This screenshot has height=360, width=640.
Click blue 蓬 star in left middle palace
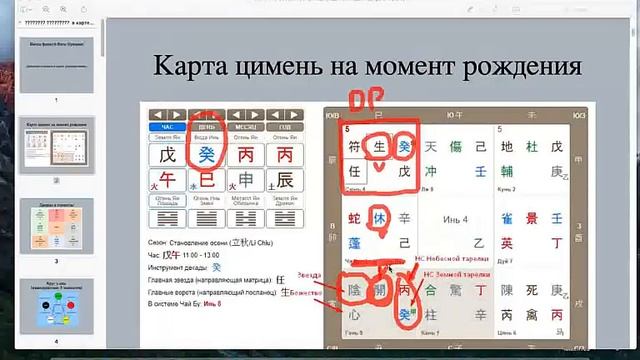354,243
